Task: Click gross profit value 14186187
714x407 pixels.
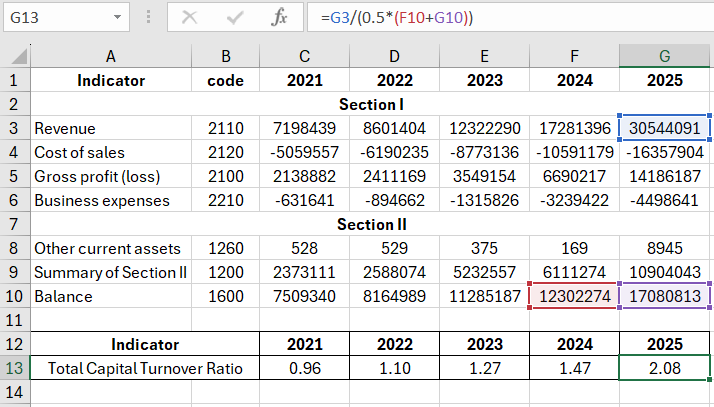Action: (664, 176)
